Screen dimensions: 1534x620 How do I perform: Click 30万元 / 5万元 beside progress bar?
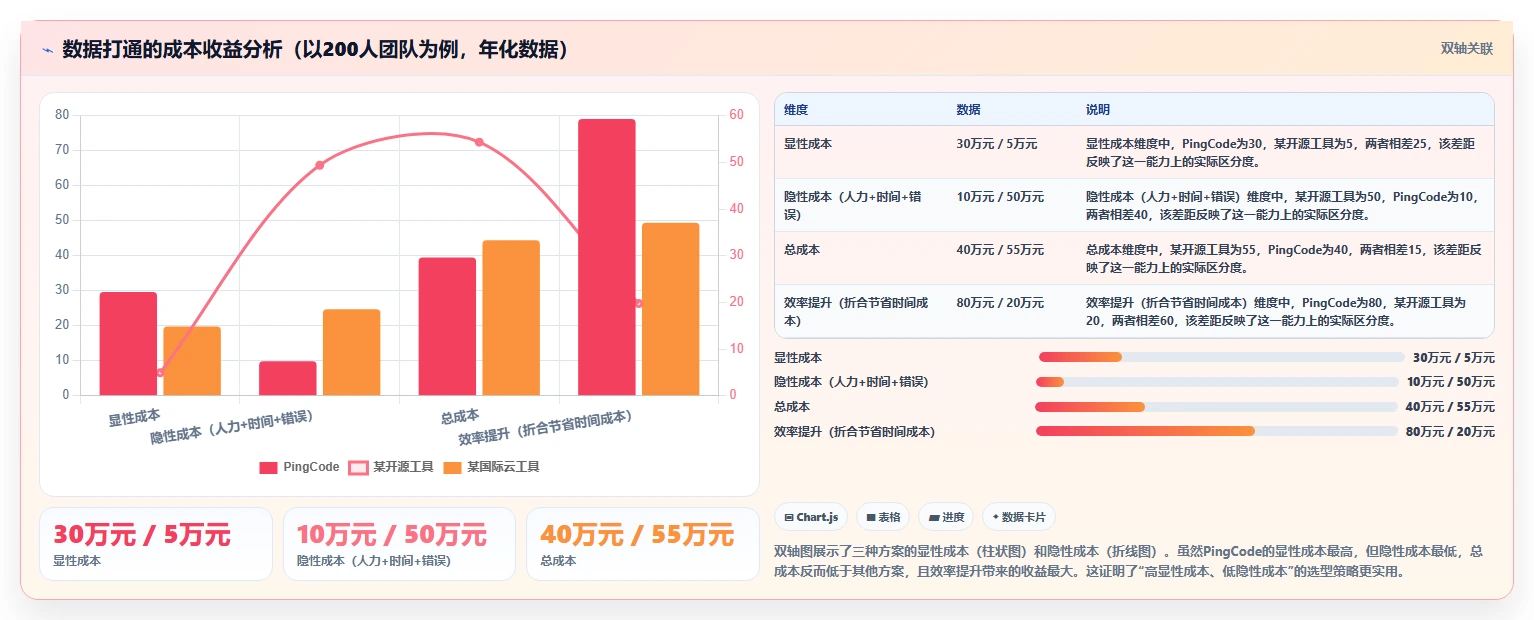(x=1454, y=357)
